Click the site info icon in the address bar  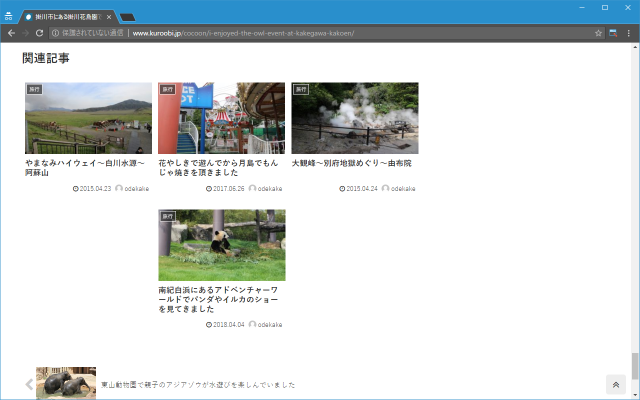[55, 33]
